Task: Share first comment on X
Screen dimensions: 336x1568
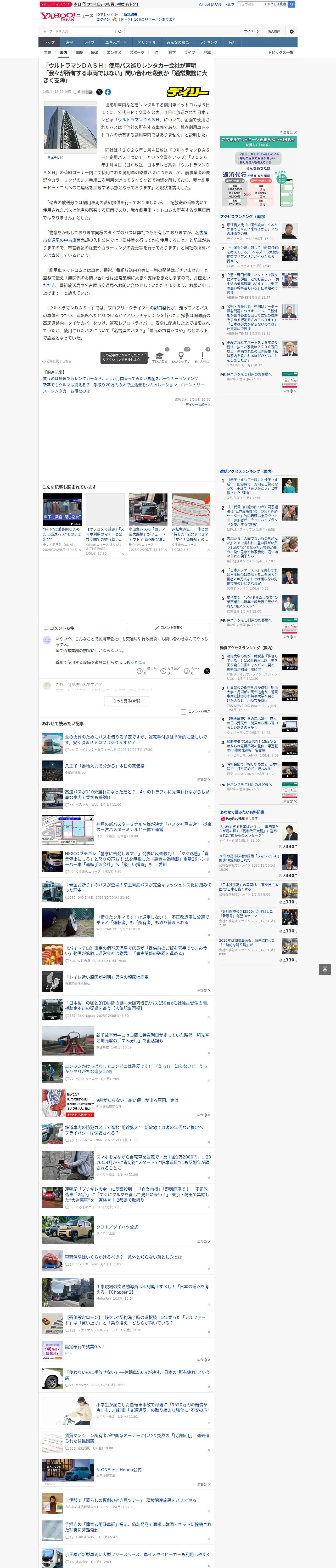Action: pos(207,671)
